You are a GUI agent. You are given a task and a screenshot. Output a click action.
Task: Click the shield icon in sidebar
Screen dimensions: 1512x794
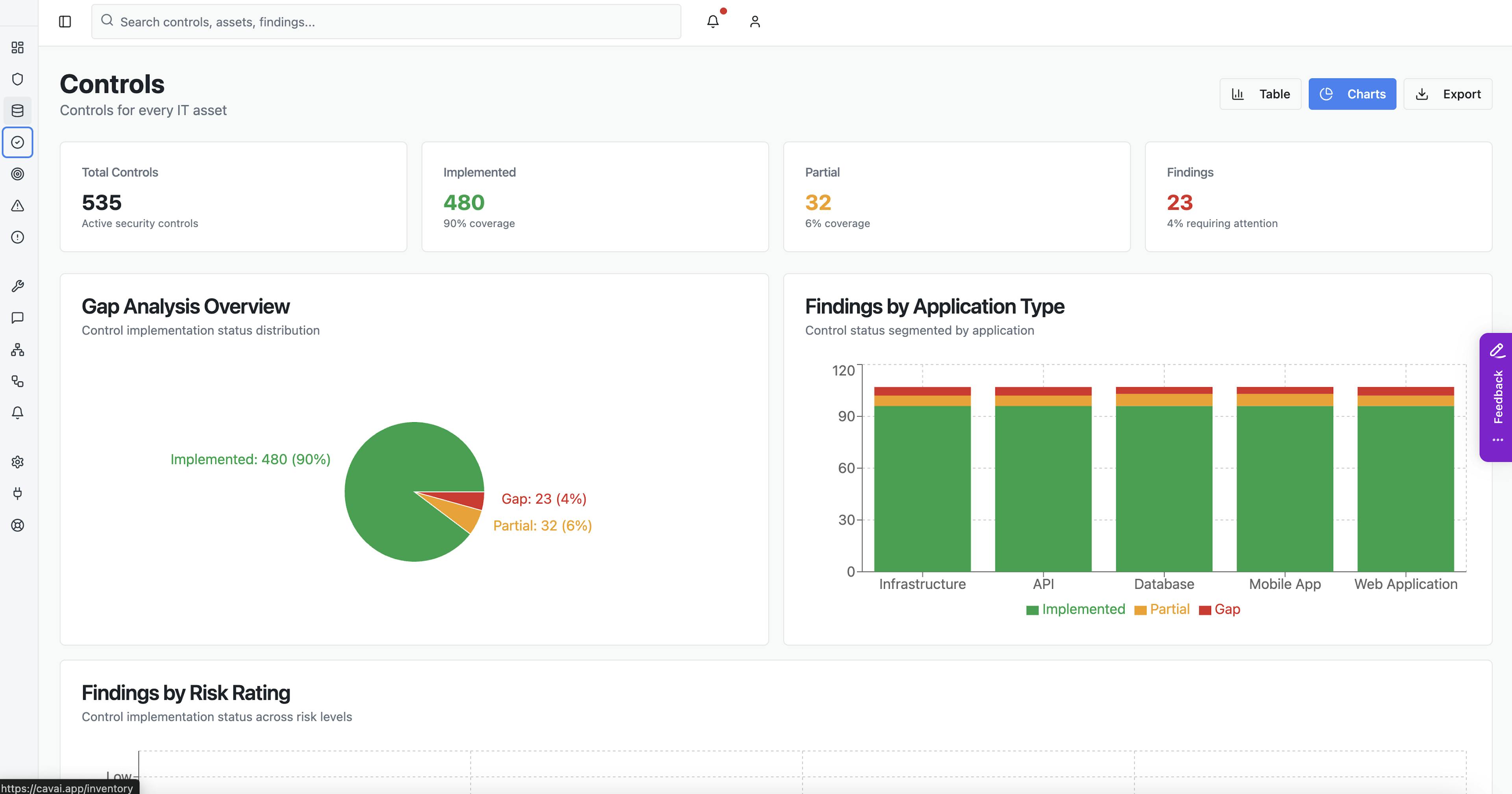pos(18,79)
